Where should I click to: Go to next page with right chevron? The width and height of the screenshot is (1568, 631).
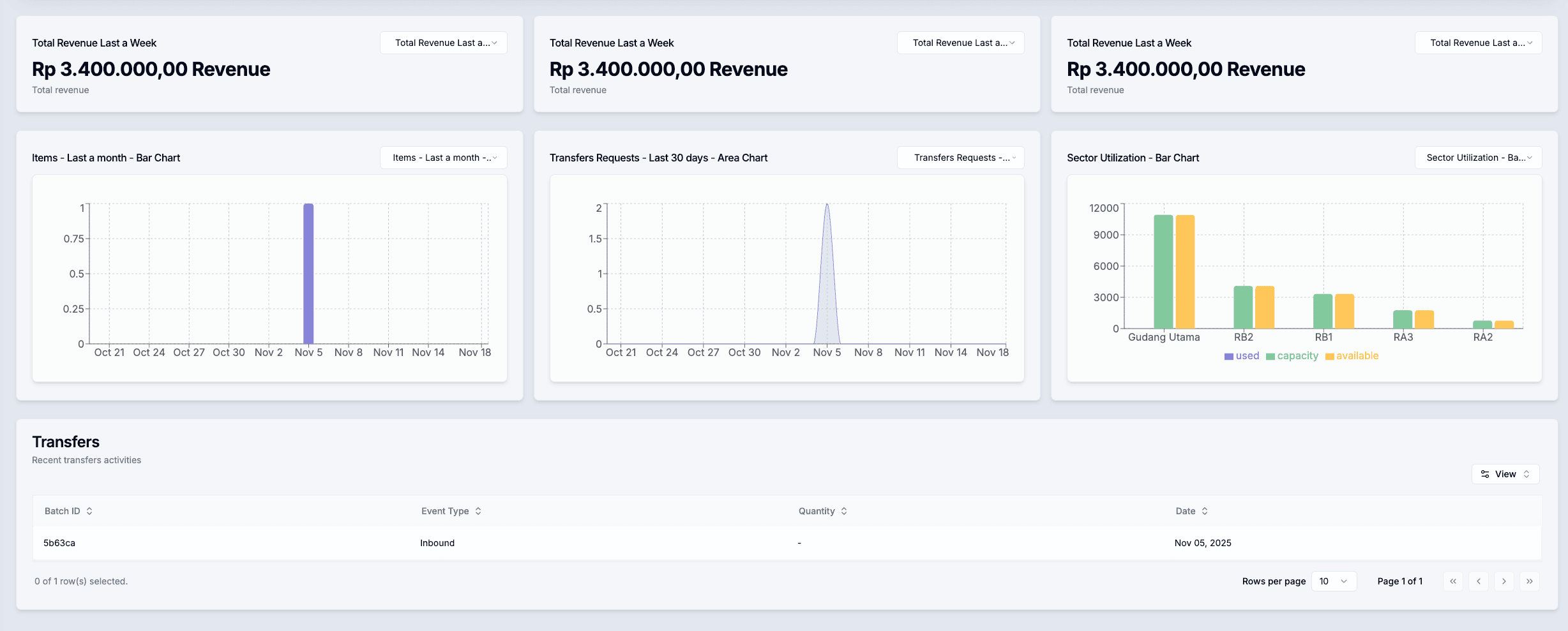click(1504, 581)
